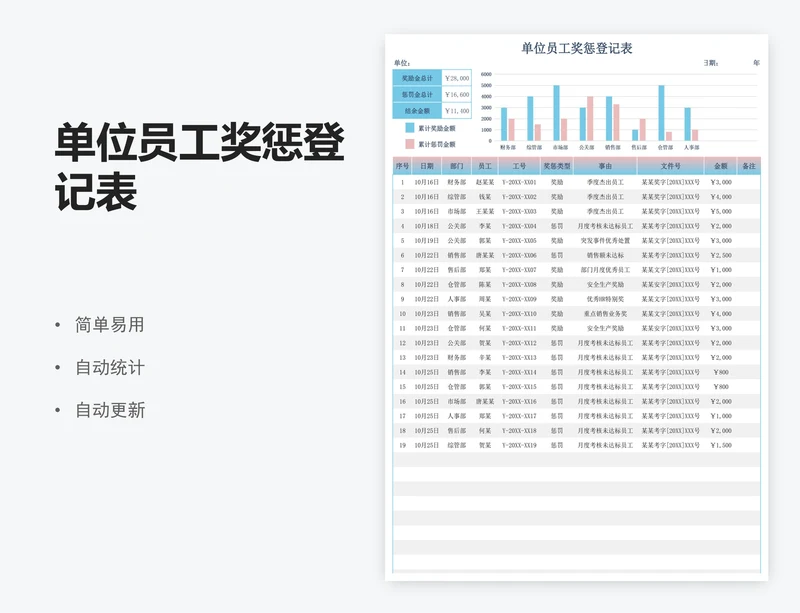Click work ID Y-20XX-XX02 cell

(x=519, y=197)
